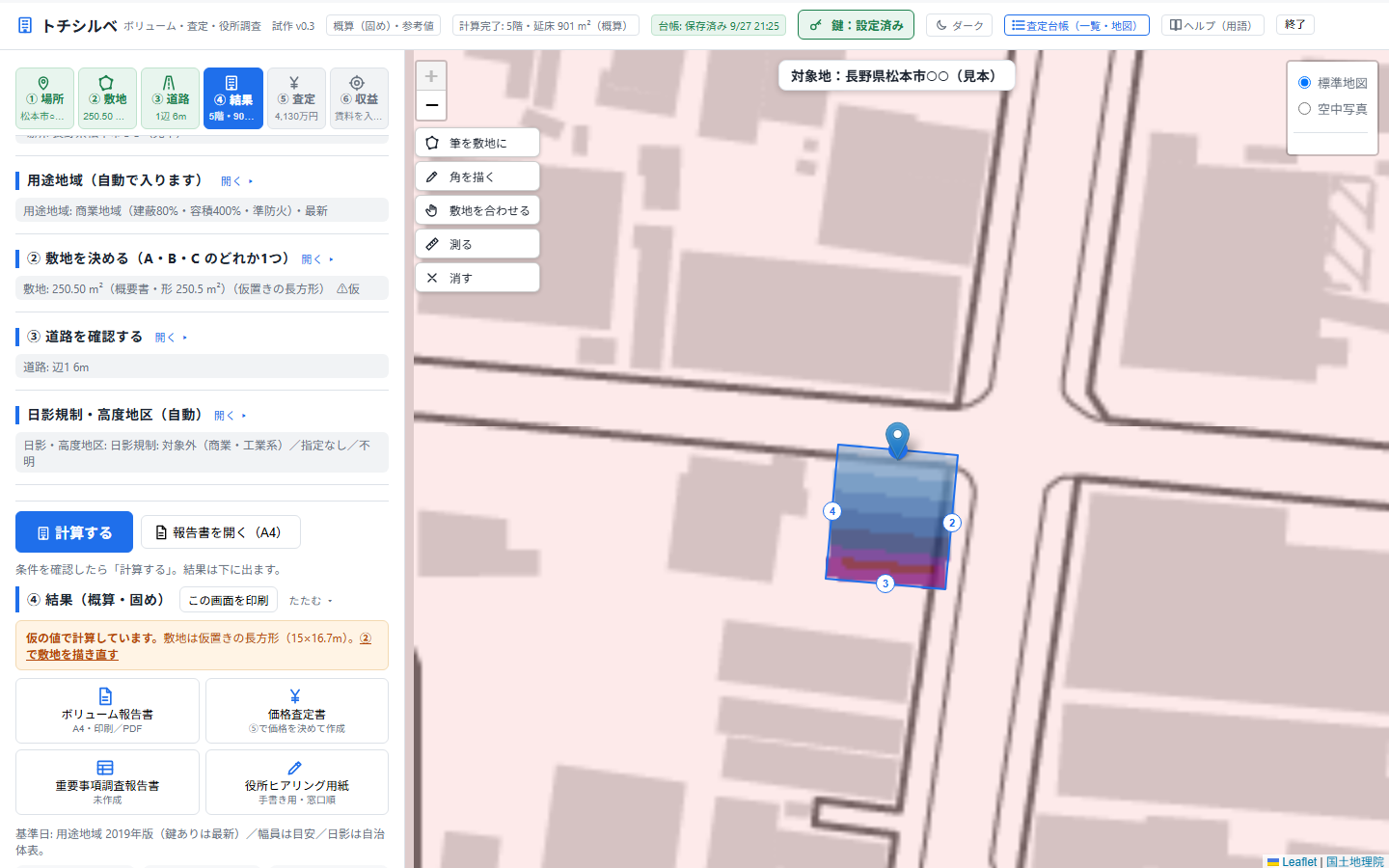
Task: Follow the ②で敷地を描き直す link
Action: tap(199, 646)
